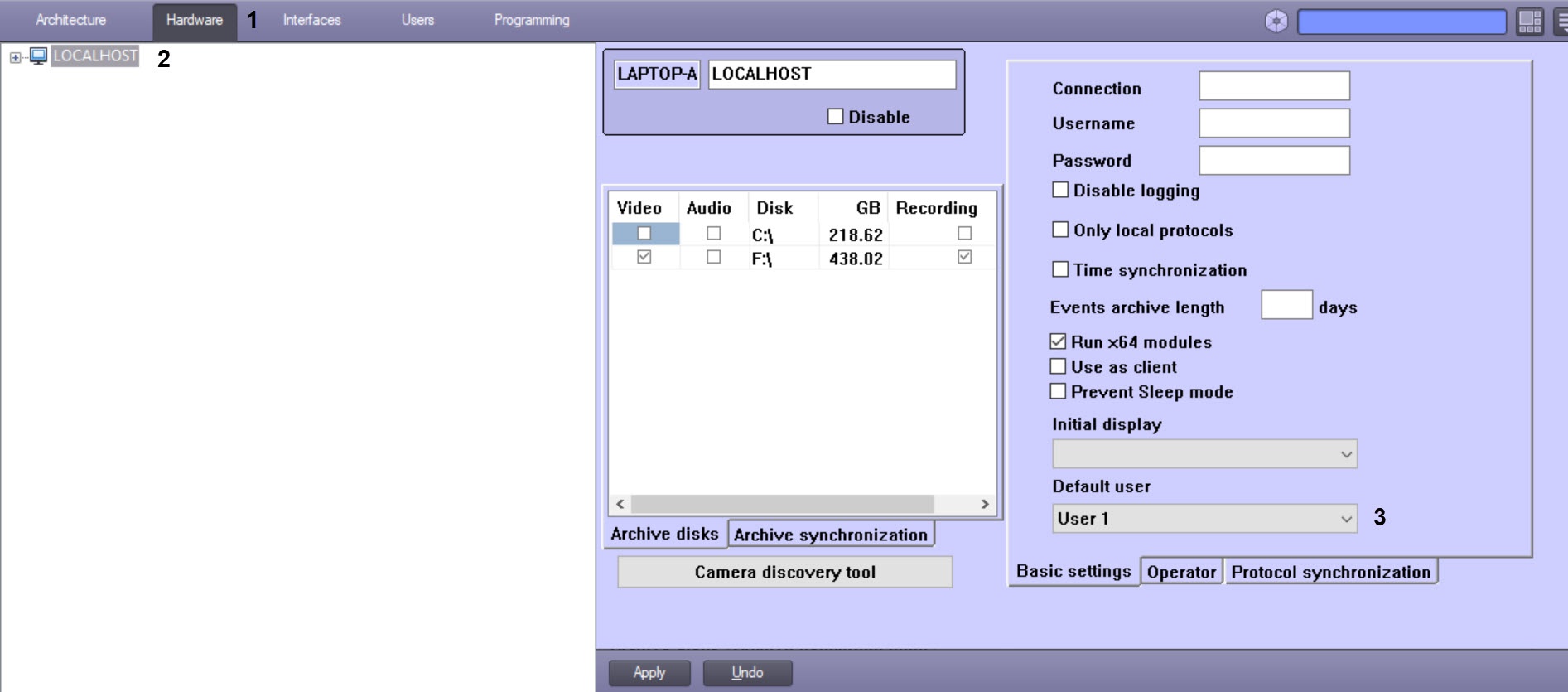This screenshot has width=1568, height=692.
Task: Switch to the Interfaces tab
Action: click(311, 20)
